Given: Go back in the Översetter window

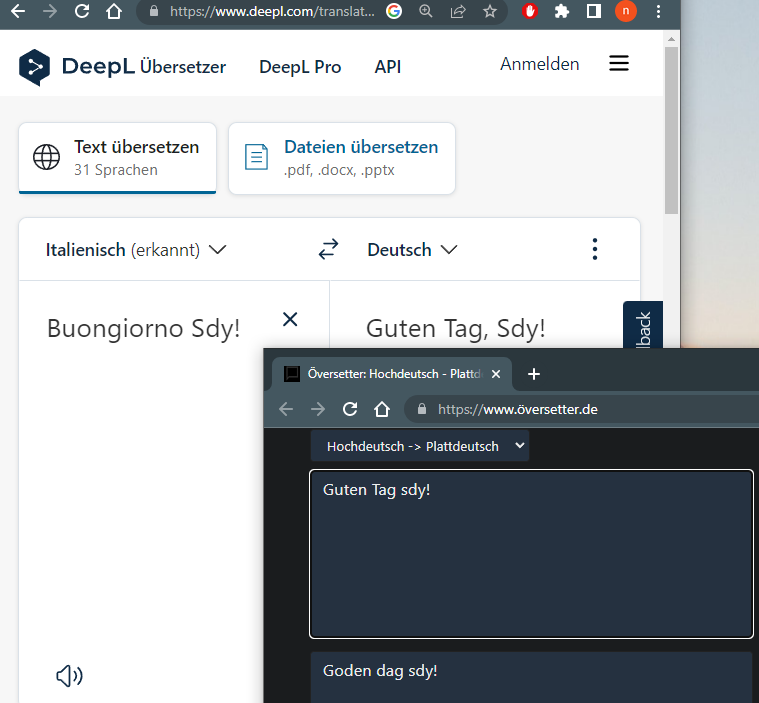Looking at the screenshot, I should [x=286, y=409].
